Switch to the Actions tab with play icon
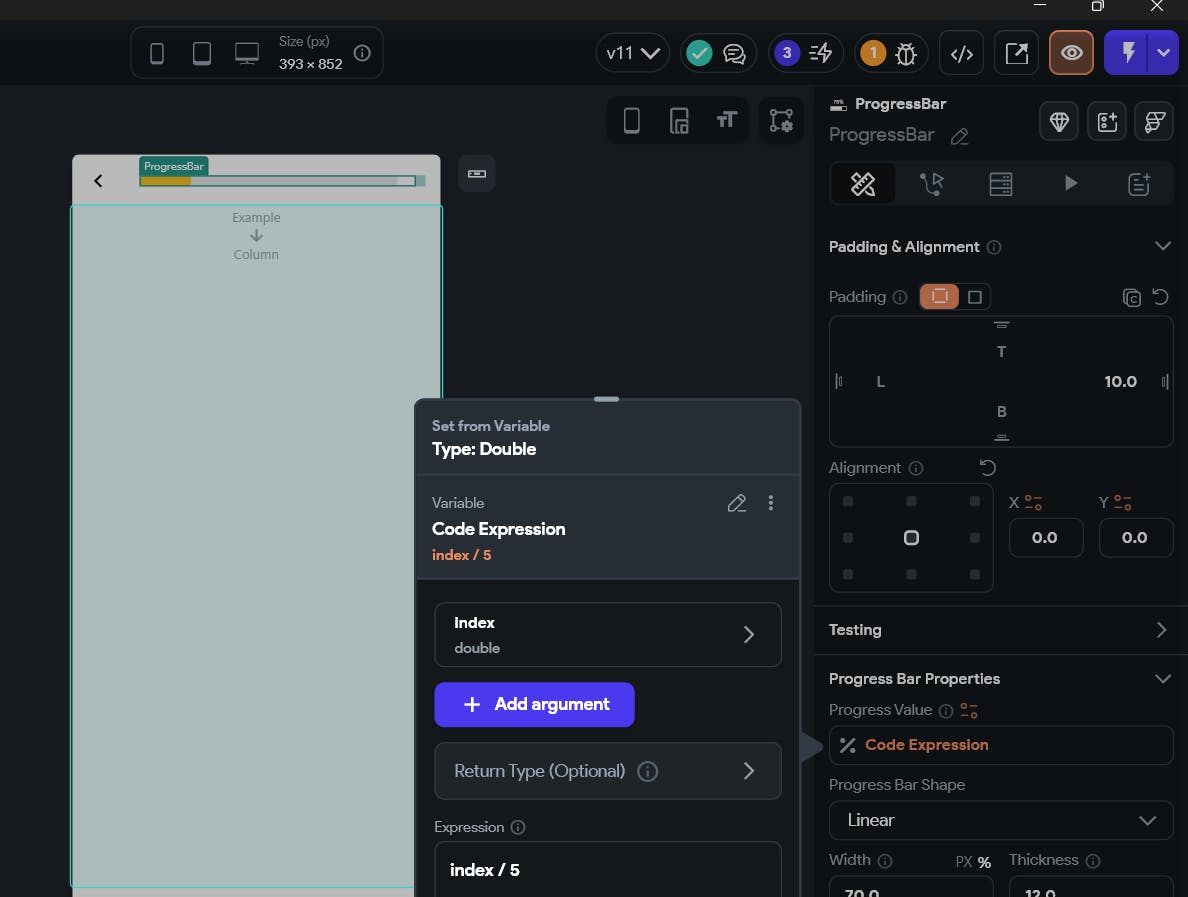1188x897 pixels. coord(1070,183)
